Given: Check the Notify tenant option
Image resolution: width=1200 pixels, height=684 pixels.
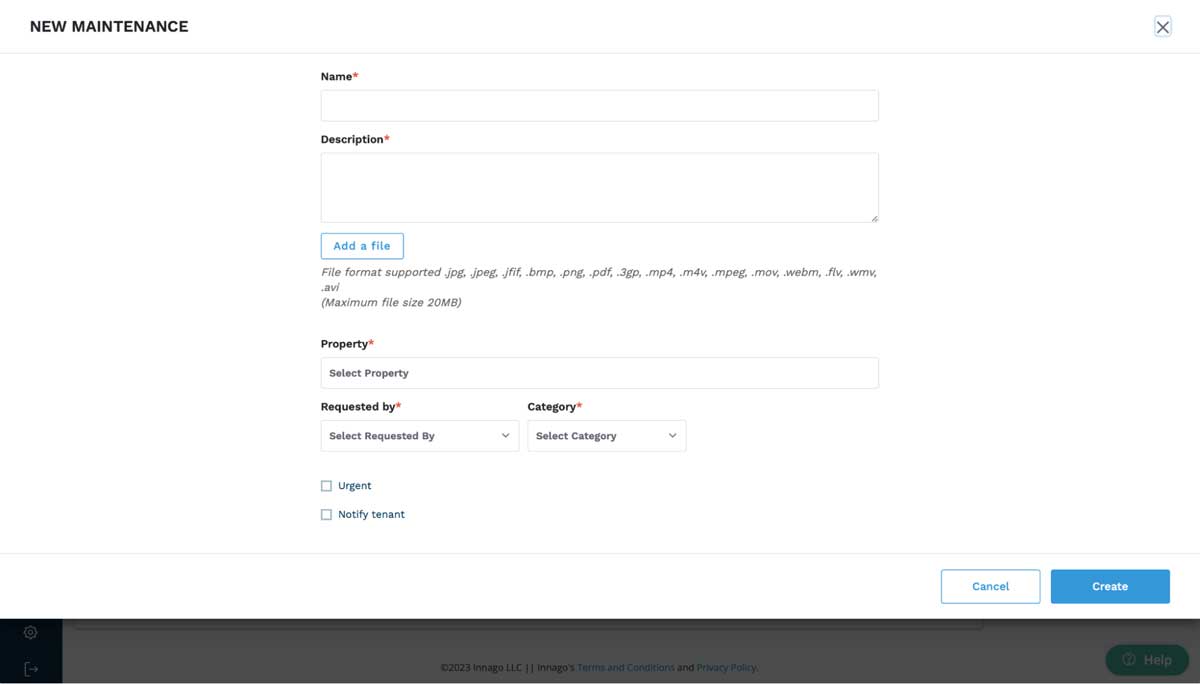Looking at the screenshot, I should coord(326,514).
